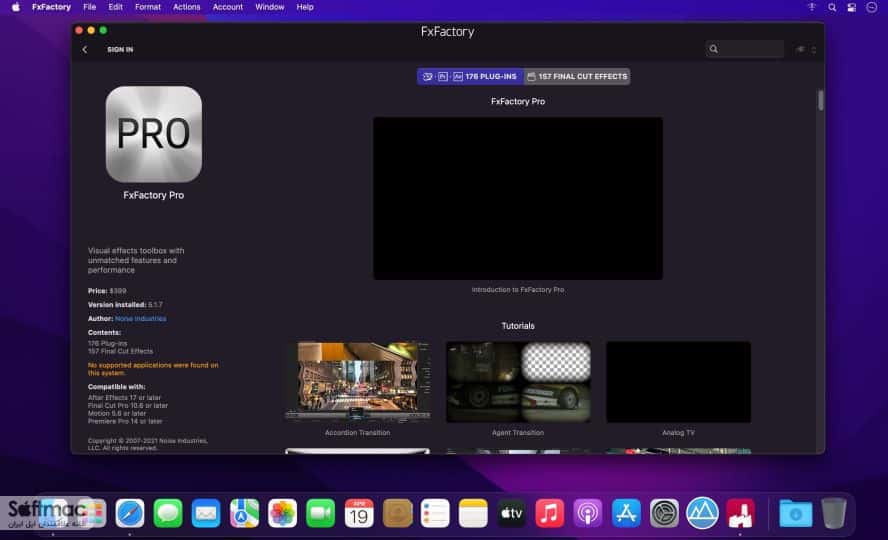The image size is (888, 540).
Task: Open the Downloads folder in the dock
Action: 795,513
